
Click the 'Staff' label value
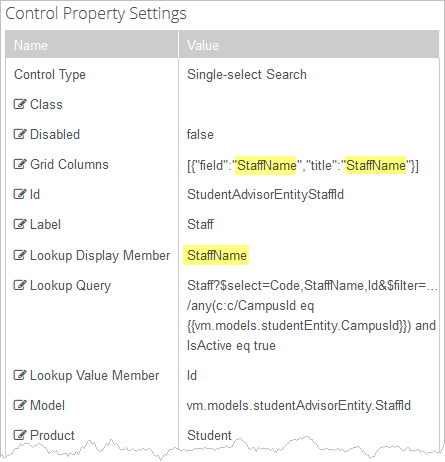pos(200,224)
